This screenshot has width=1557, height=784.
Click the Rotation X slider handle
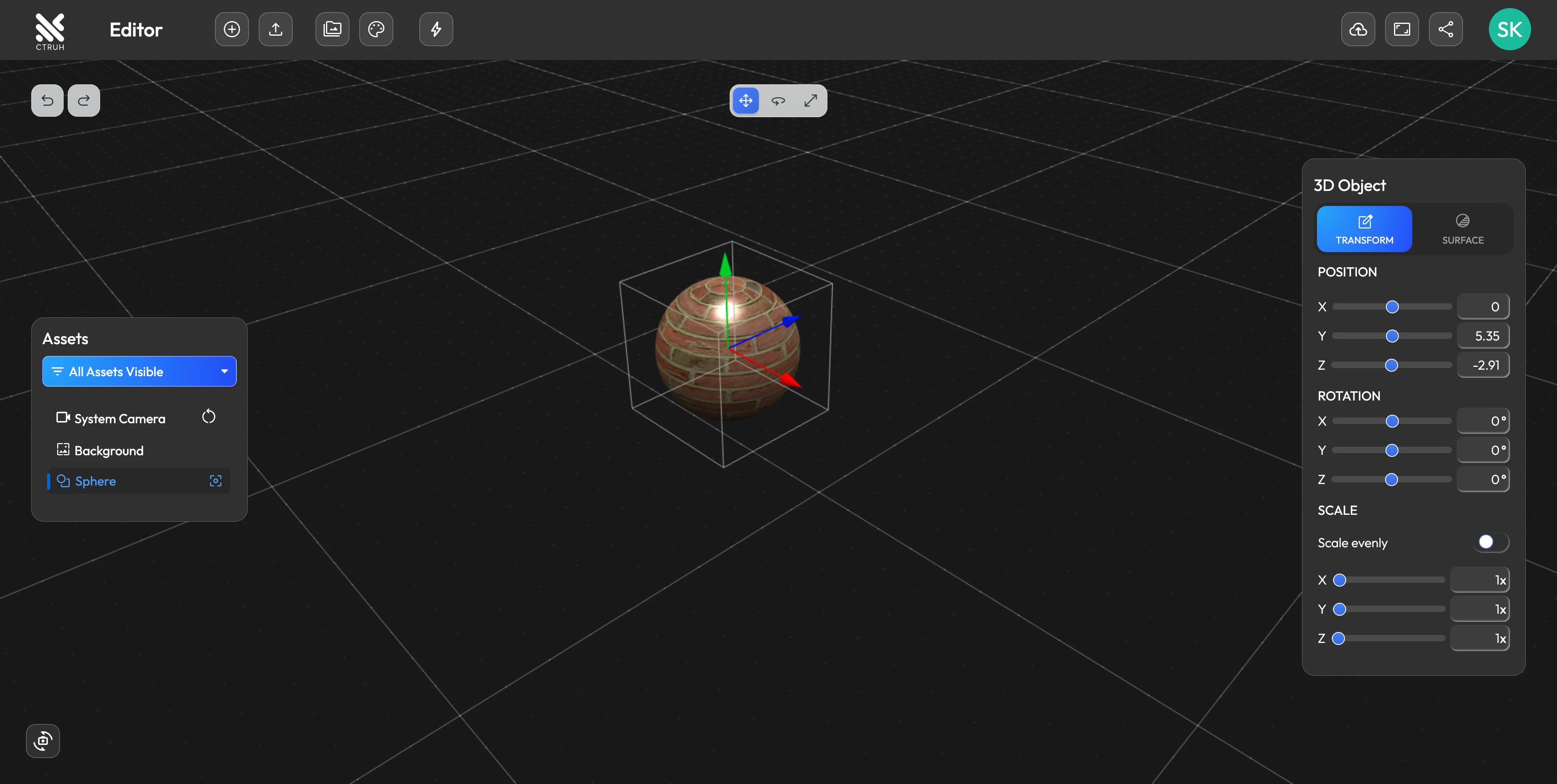(1392, 421)
